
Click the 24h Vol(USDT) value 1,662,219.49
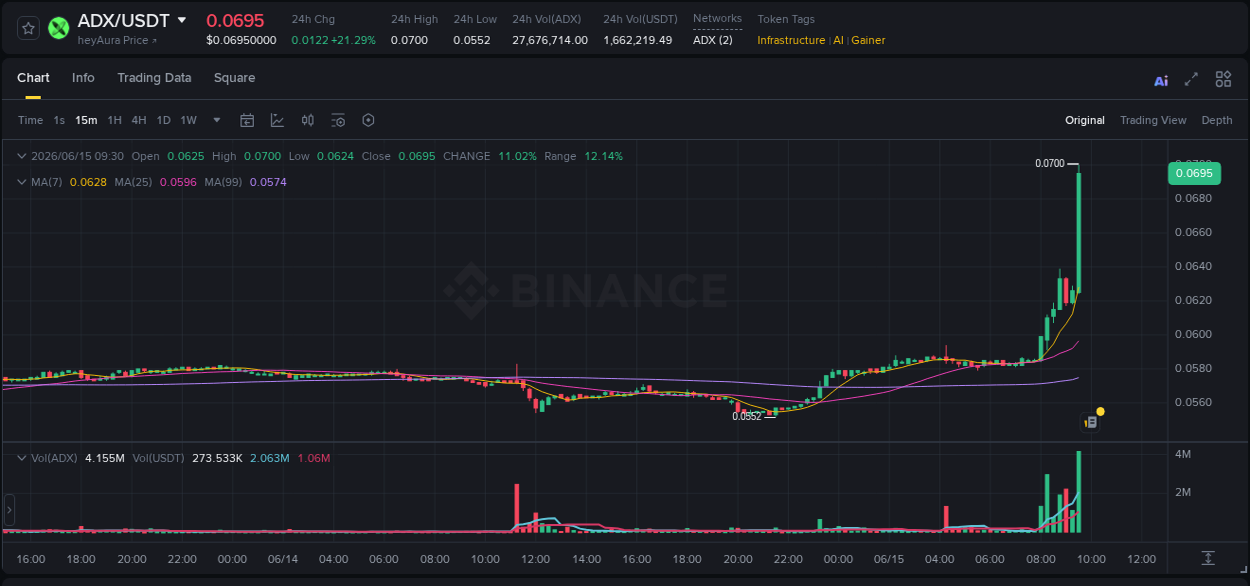638,40
